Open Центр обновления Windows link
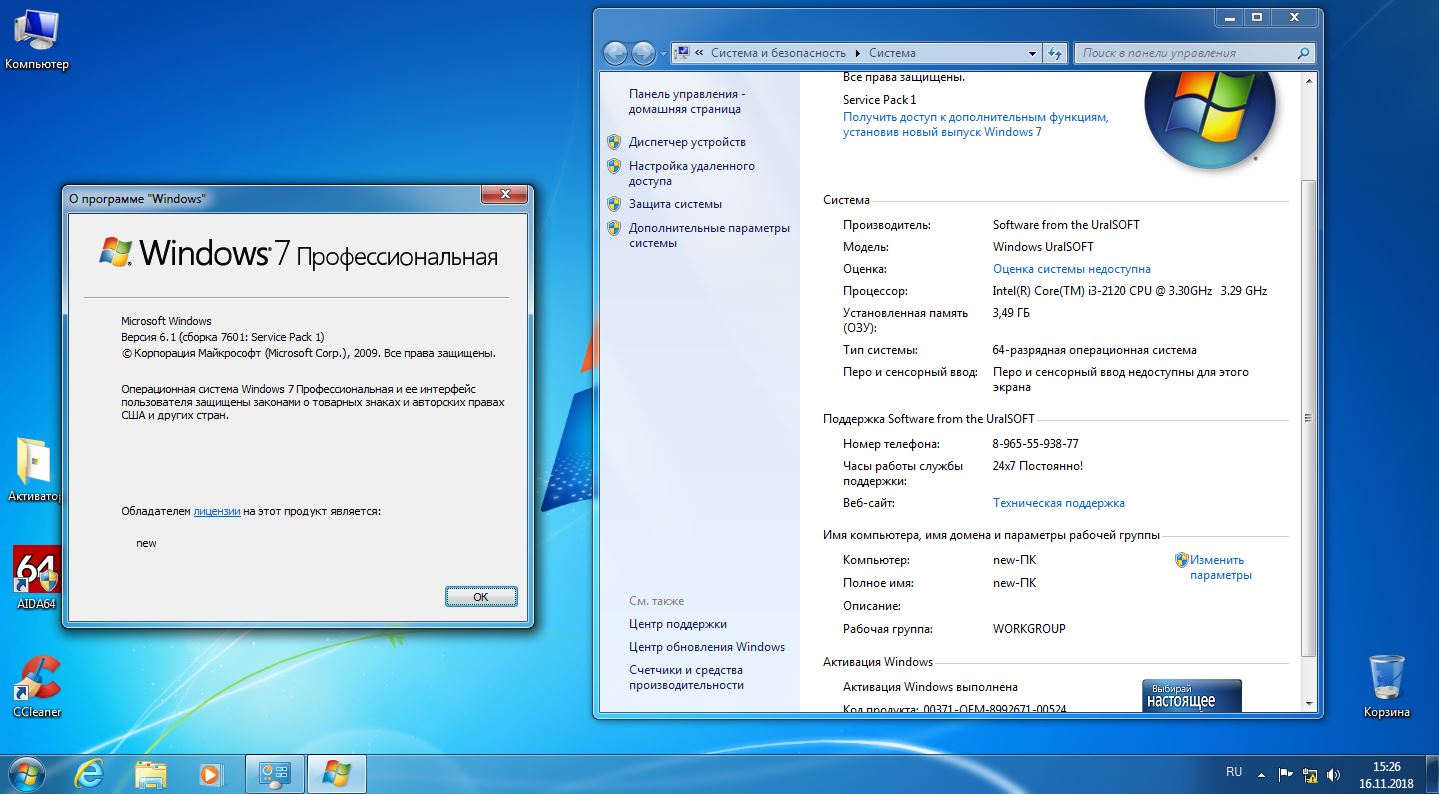This screenshot has width=1439, height=794. pyautogui.click(x=707, y=647)
